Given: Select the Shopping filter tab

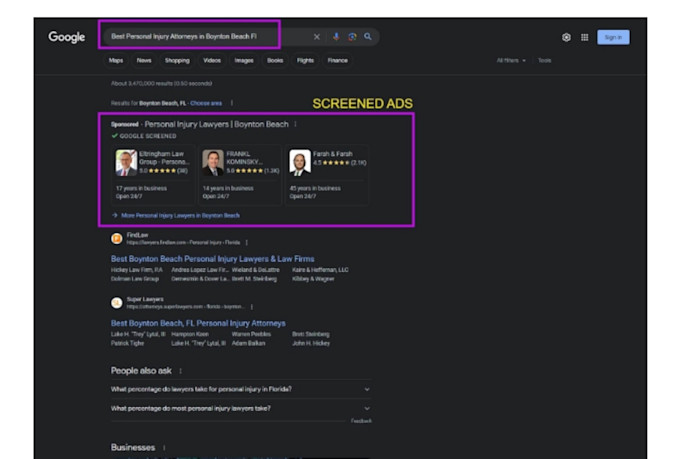Looking at the screenshot, I should [177, 60].
